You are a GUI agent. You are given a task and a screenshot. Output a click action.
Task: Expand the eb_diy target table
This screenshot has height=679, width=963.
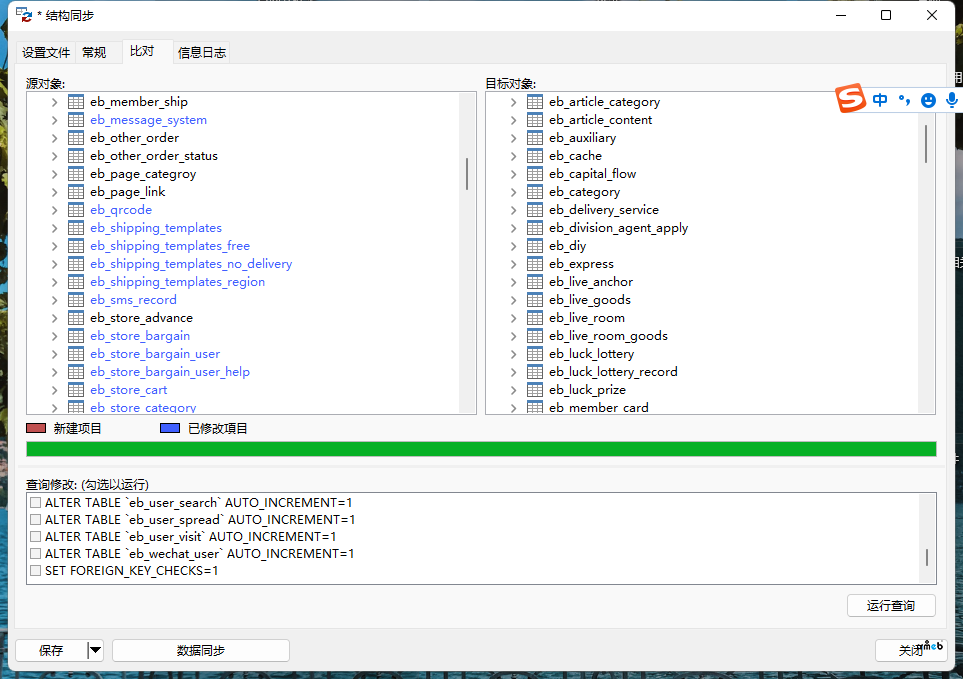[x=513, y=246]
